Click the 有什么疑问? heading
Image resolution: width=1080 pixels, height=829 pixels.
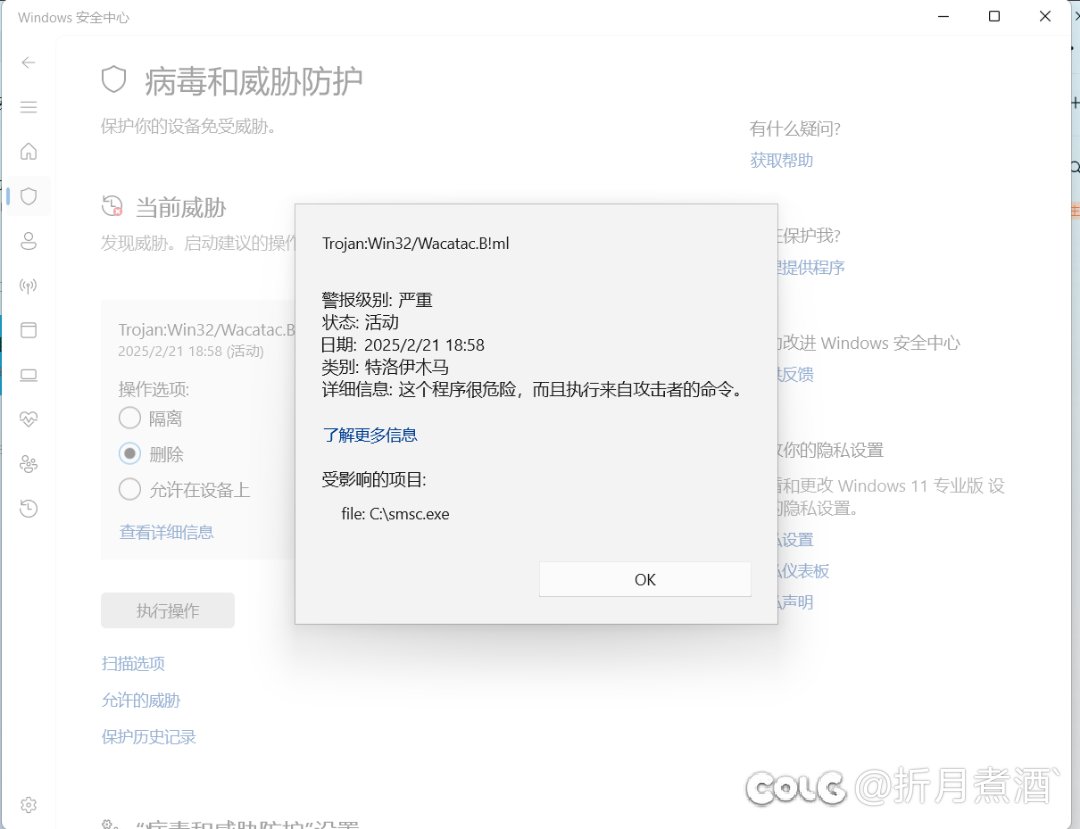pos(795,129)
